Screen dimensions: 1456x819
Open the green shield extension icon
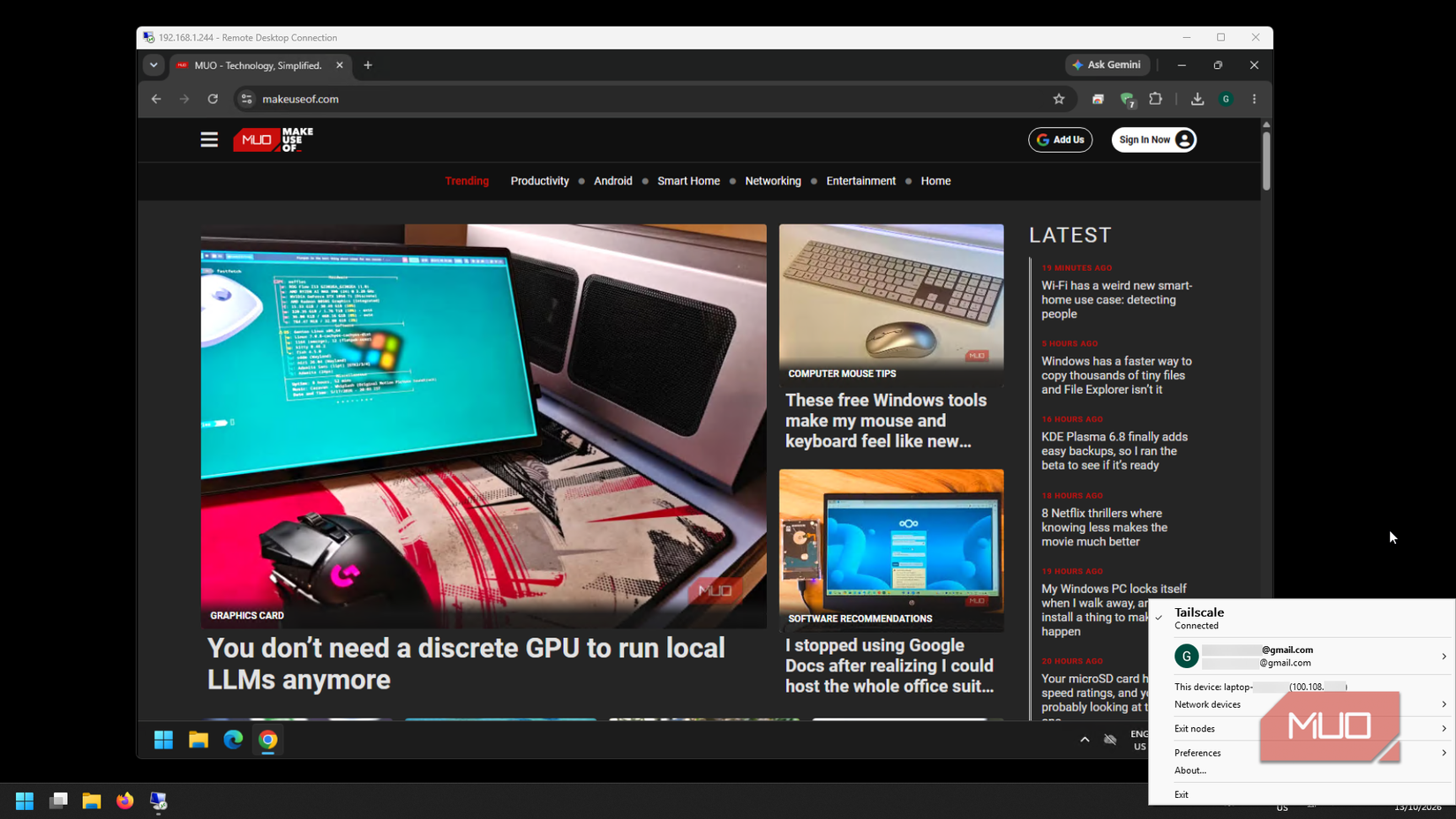coord(1127,100)
